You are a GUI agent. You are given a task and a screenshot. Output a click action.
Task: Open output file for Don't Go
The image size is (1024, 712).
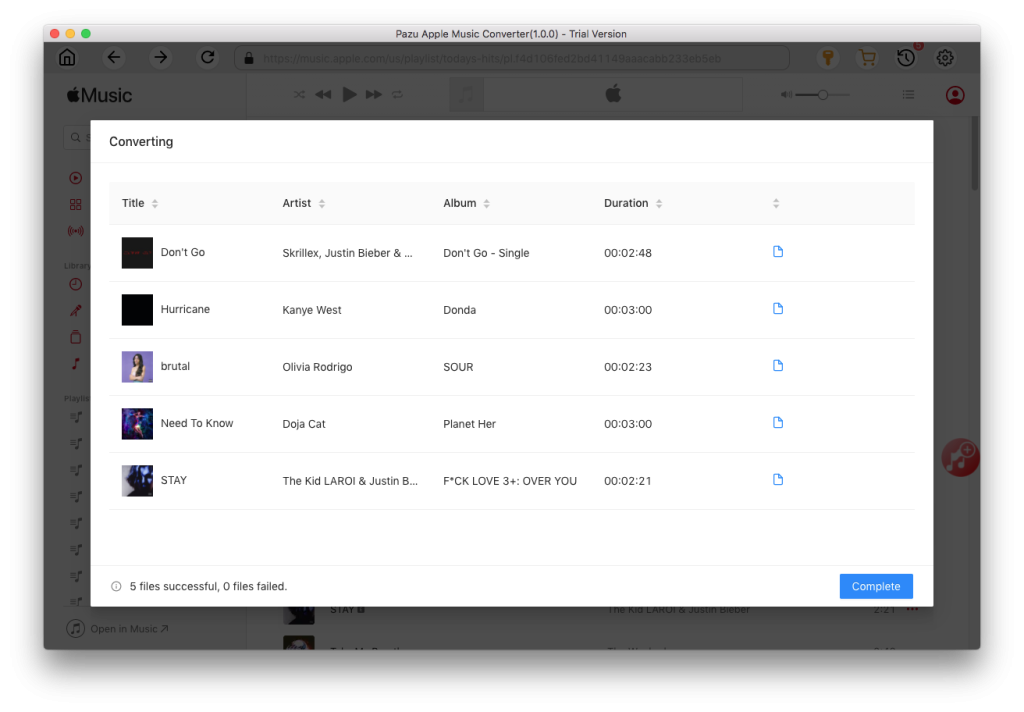pyautogui.click(x=778, y=251)
